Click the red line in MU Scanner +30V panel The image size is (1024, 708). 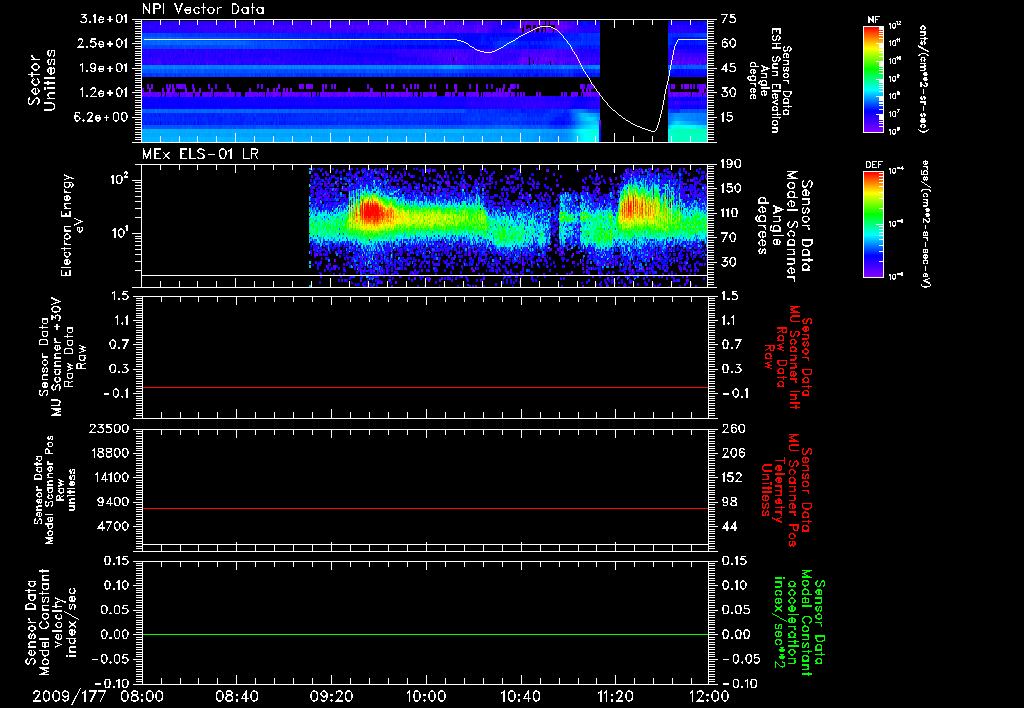425,387
